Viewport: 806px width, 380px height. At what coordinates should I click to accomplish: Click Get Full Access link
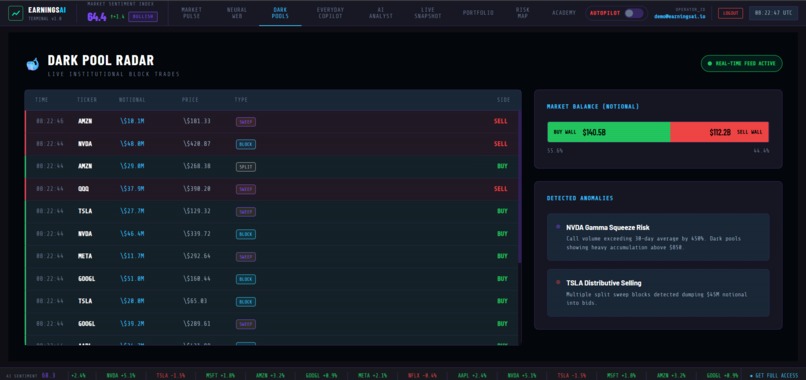click(x=775, y=376)
